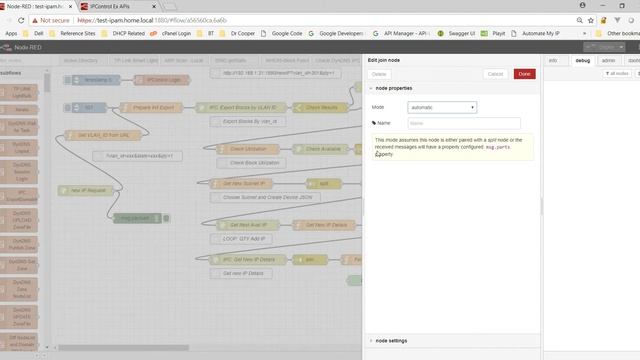Screen dimensions: 640x360
Task: Select the LOOP: QTY Add IP comment node
Action: click(x=241, y=239)
